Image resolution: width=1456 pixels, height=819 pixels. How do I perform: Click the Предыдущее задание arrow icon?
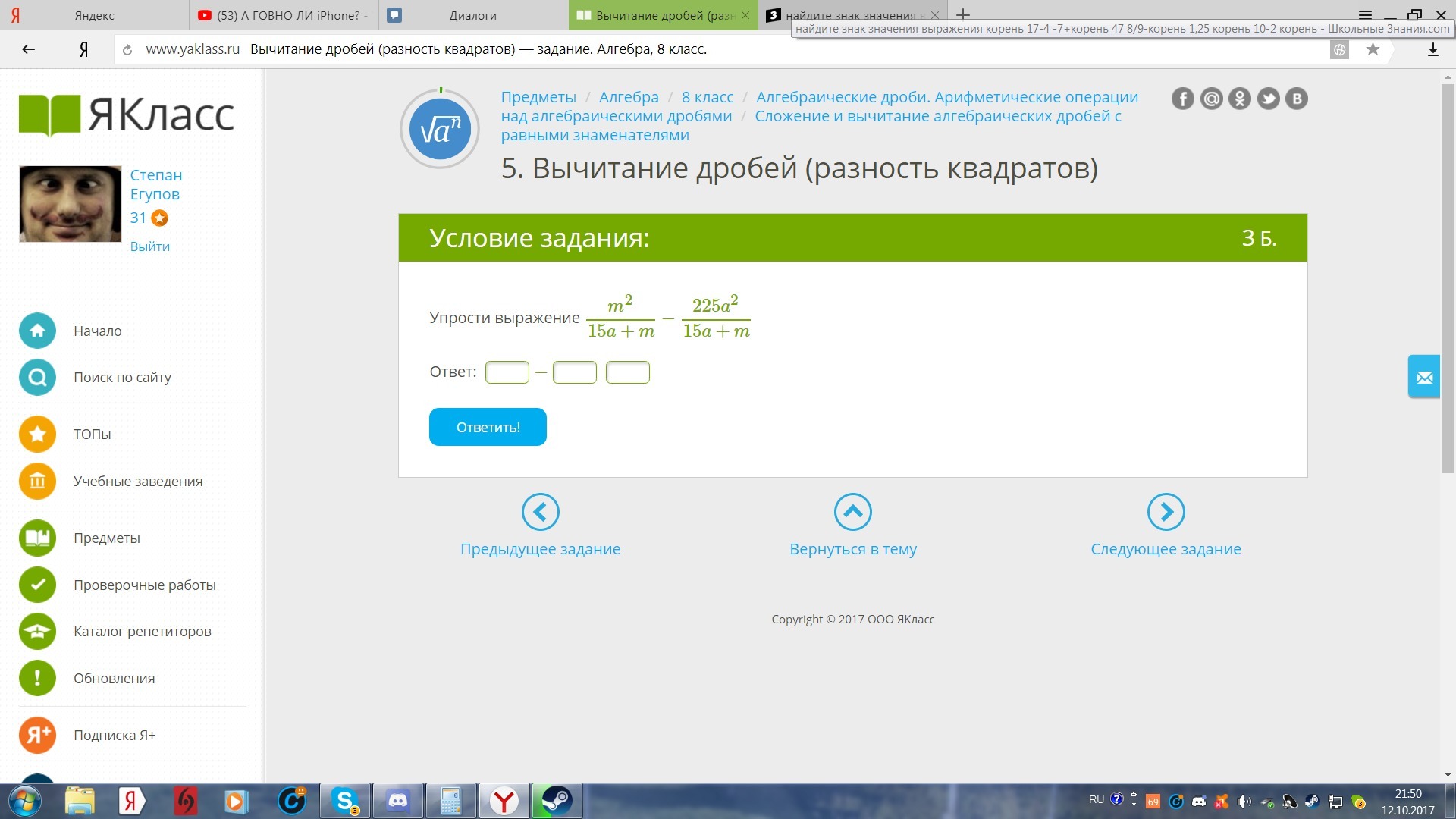tap(540, 512)
